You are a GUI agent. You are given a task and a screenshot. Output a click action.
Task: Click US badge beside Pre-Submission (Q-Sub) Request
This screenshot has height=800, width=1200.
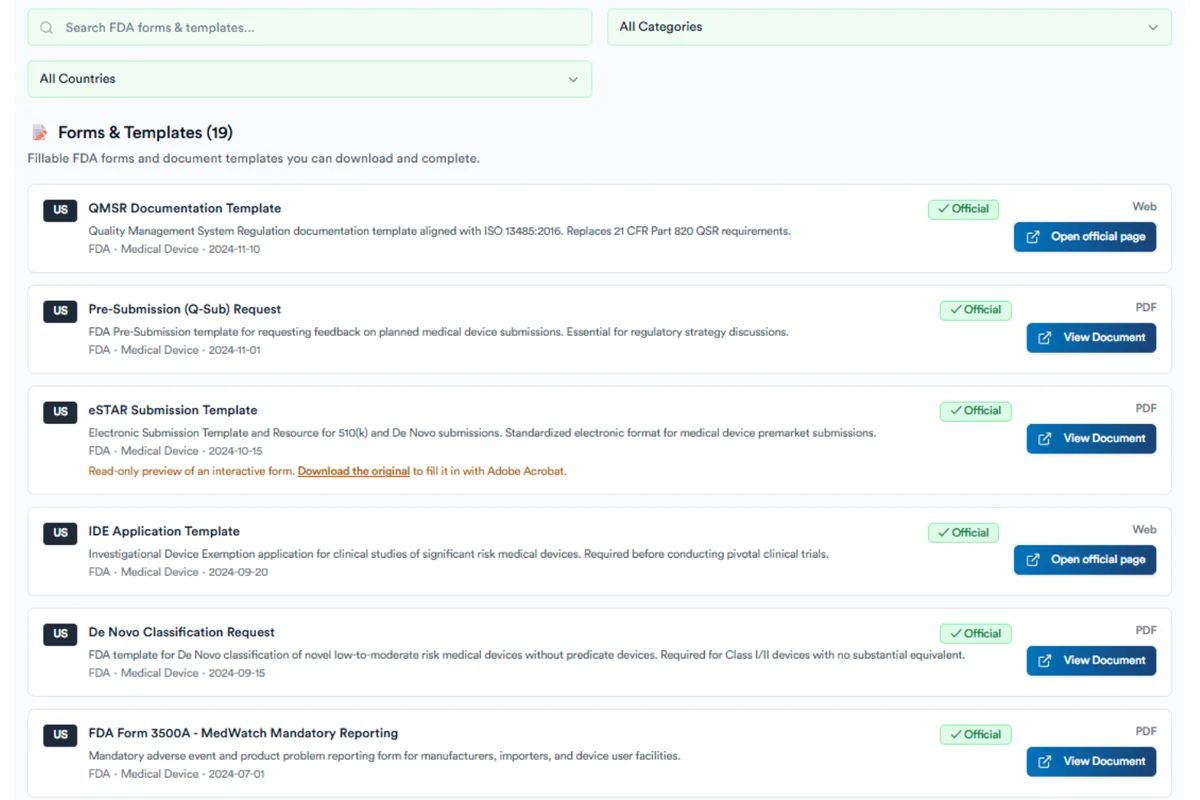(60, 311)
